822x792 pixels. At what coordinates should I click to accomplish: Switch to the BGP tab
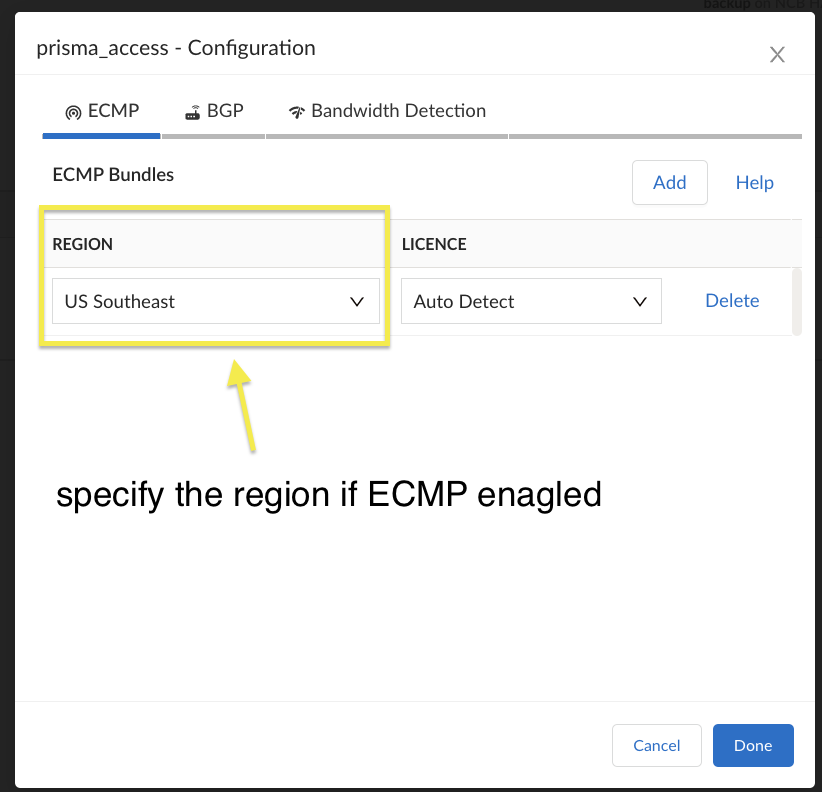click(x=213, y=111)
